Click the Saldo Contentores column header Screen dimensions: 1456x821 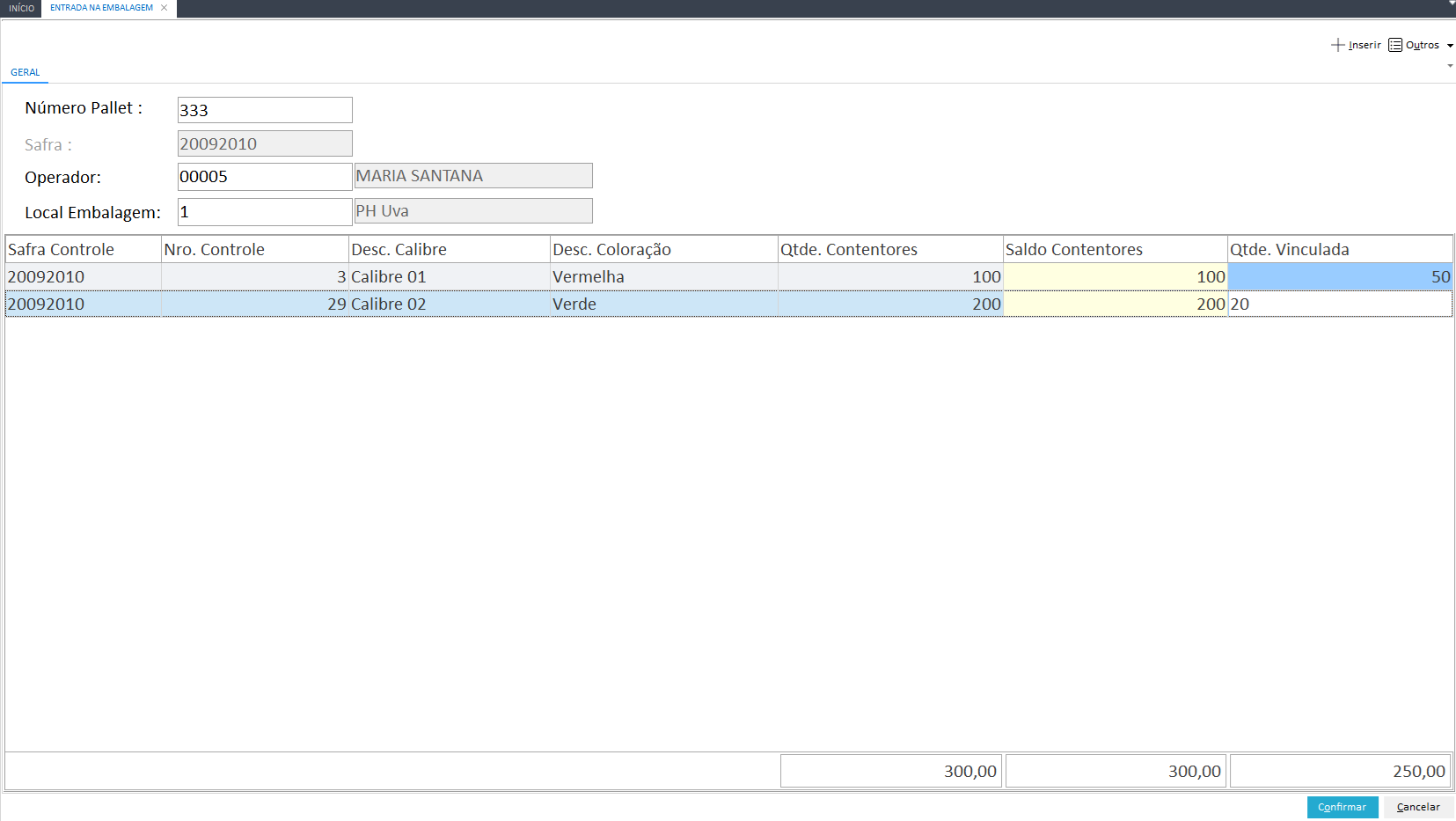[x=1116, y=250]
